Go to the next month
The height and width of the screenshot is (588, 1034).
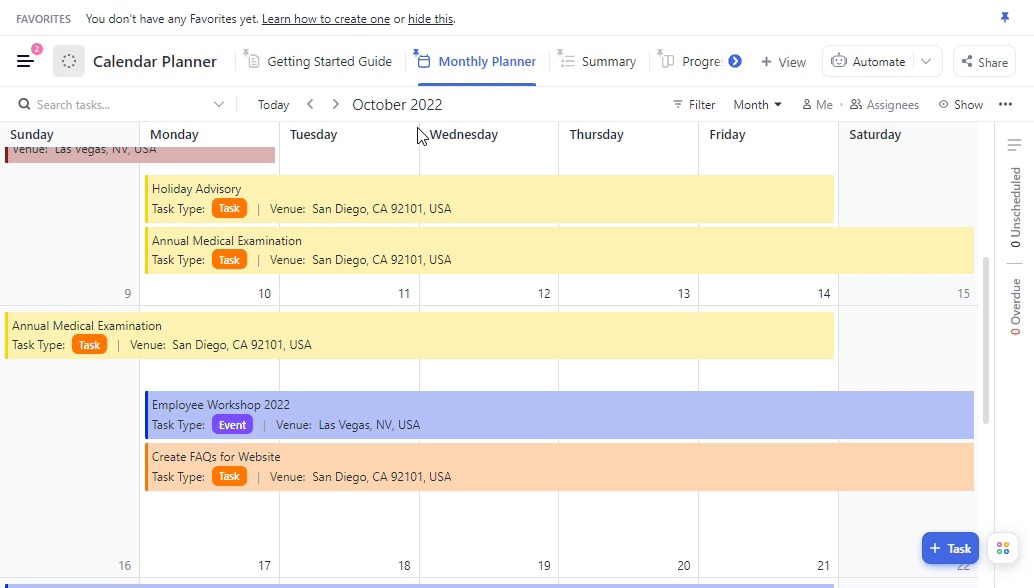[335, 104]
